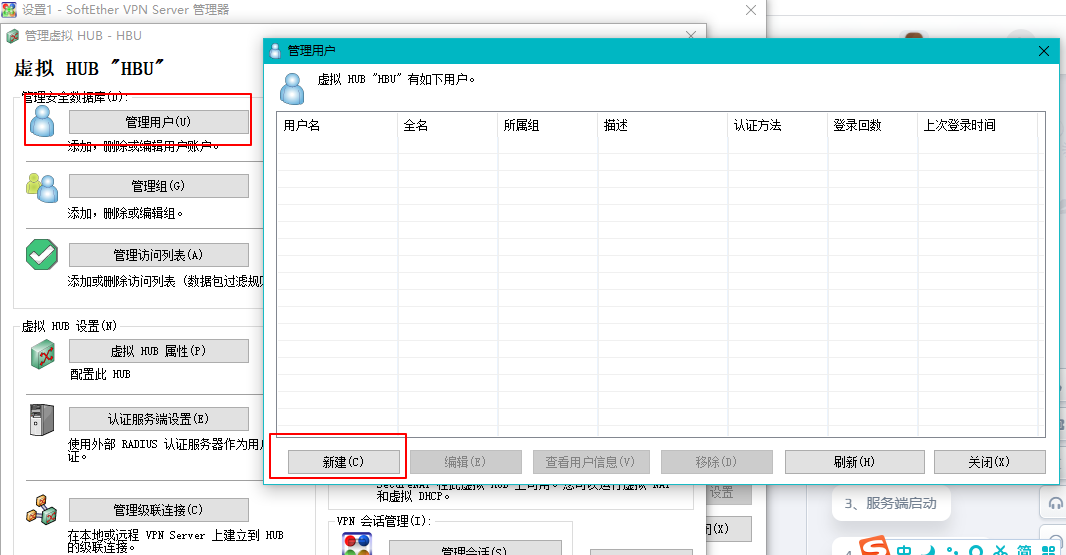
Task: Click the SoftEther VPN Server Manager title icon
Action: [9, 10]
